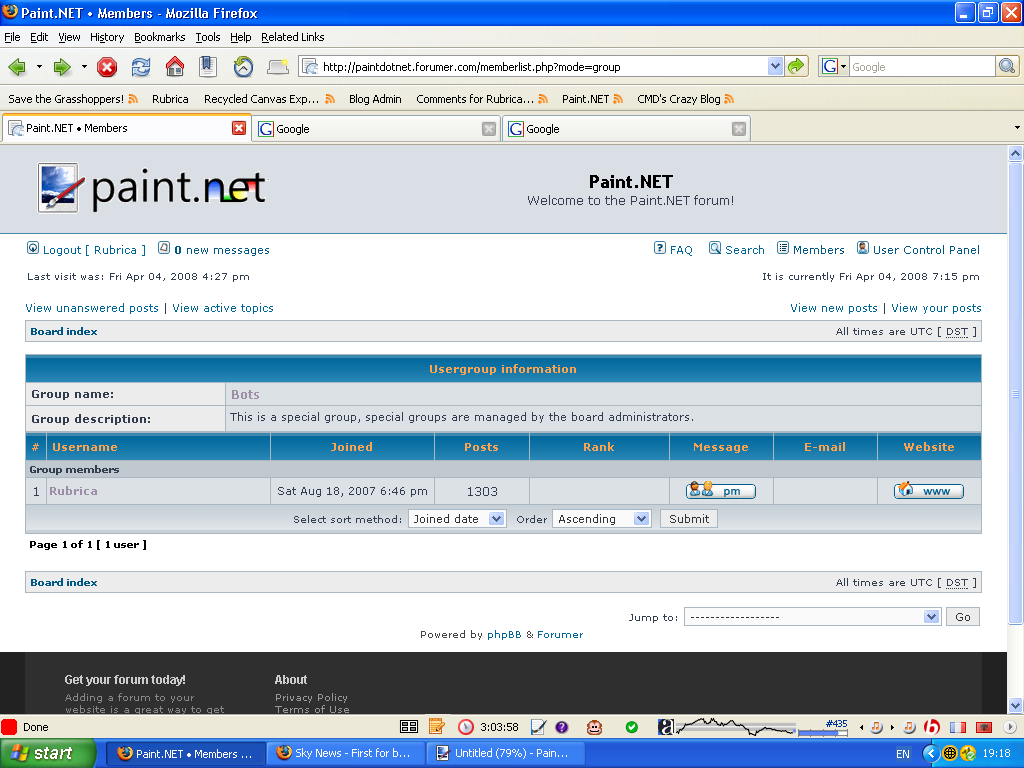Close the Paint.NET Members tab

[x=239, y=128]
